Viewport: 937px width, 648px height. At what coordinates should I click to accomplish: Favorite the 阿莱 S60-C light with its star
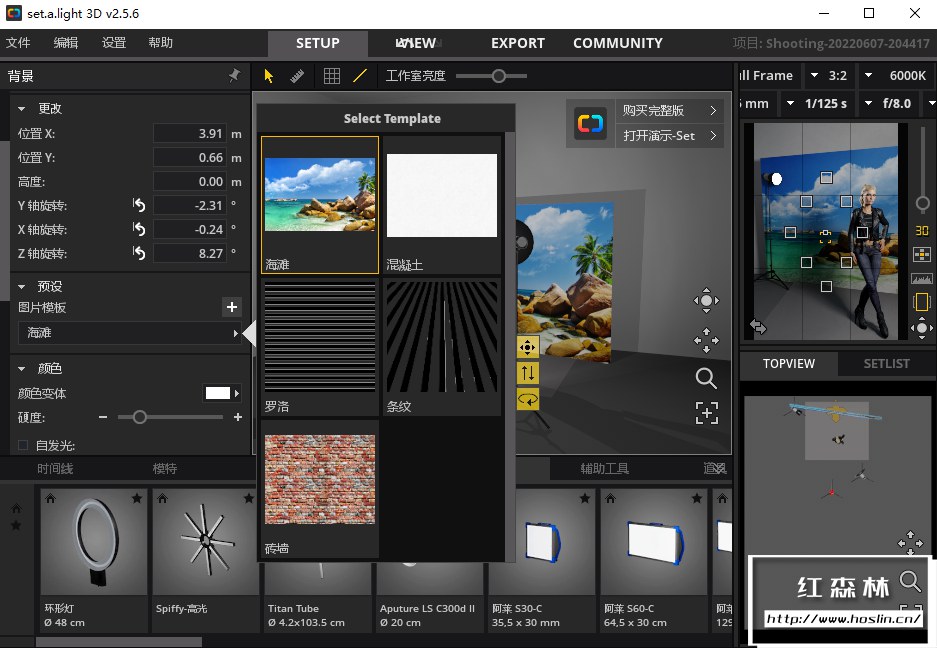pos(697,498)
